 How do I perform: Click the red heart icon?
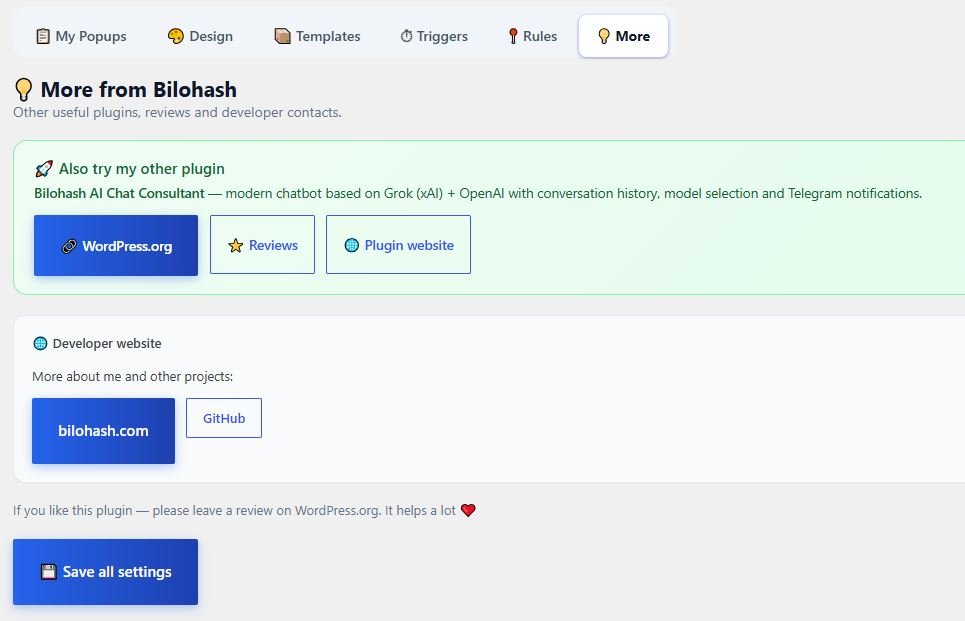(x=468, y=510)
